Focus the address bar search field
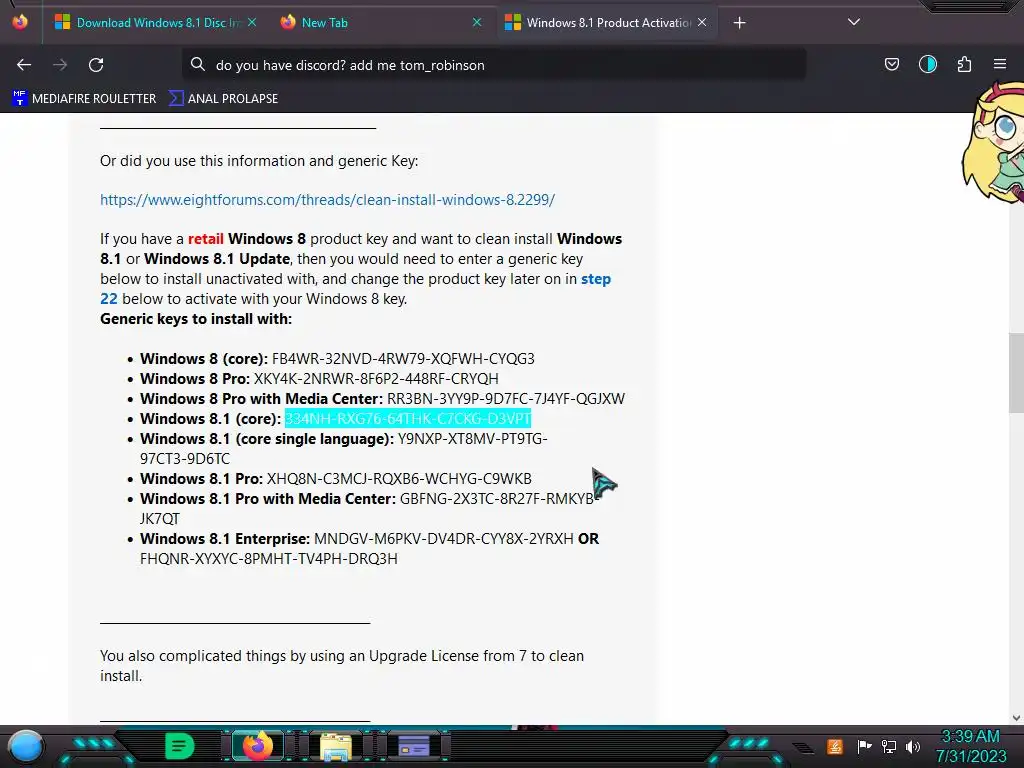 pos(494,65)
